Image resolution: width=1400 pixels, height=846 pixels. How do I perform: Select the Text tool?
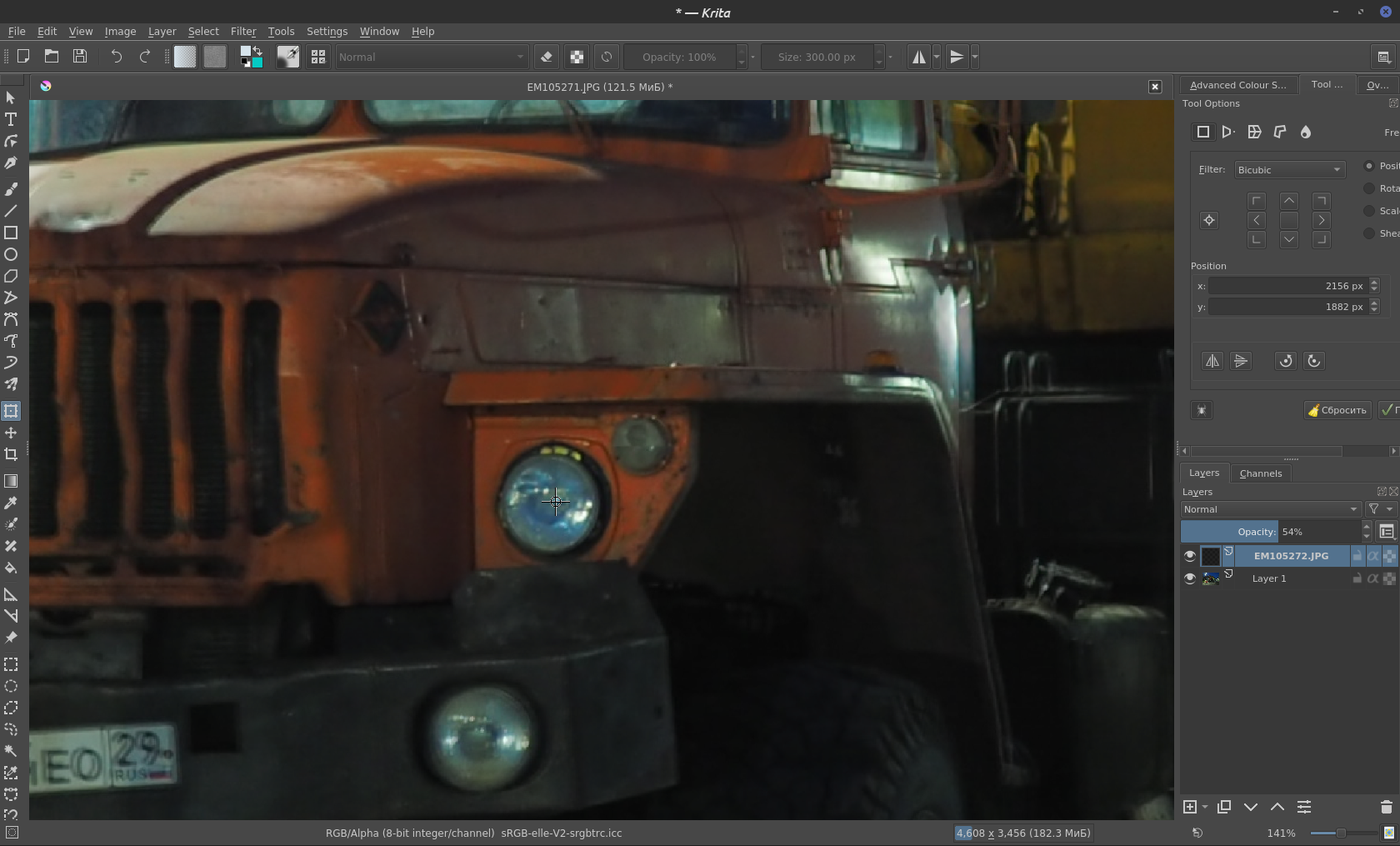click(11, 119)
